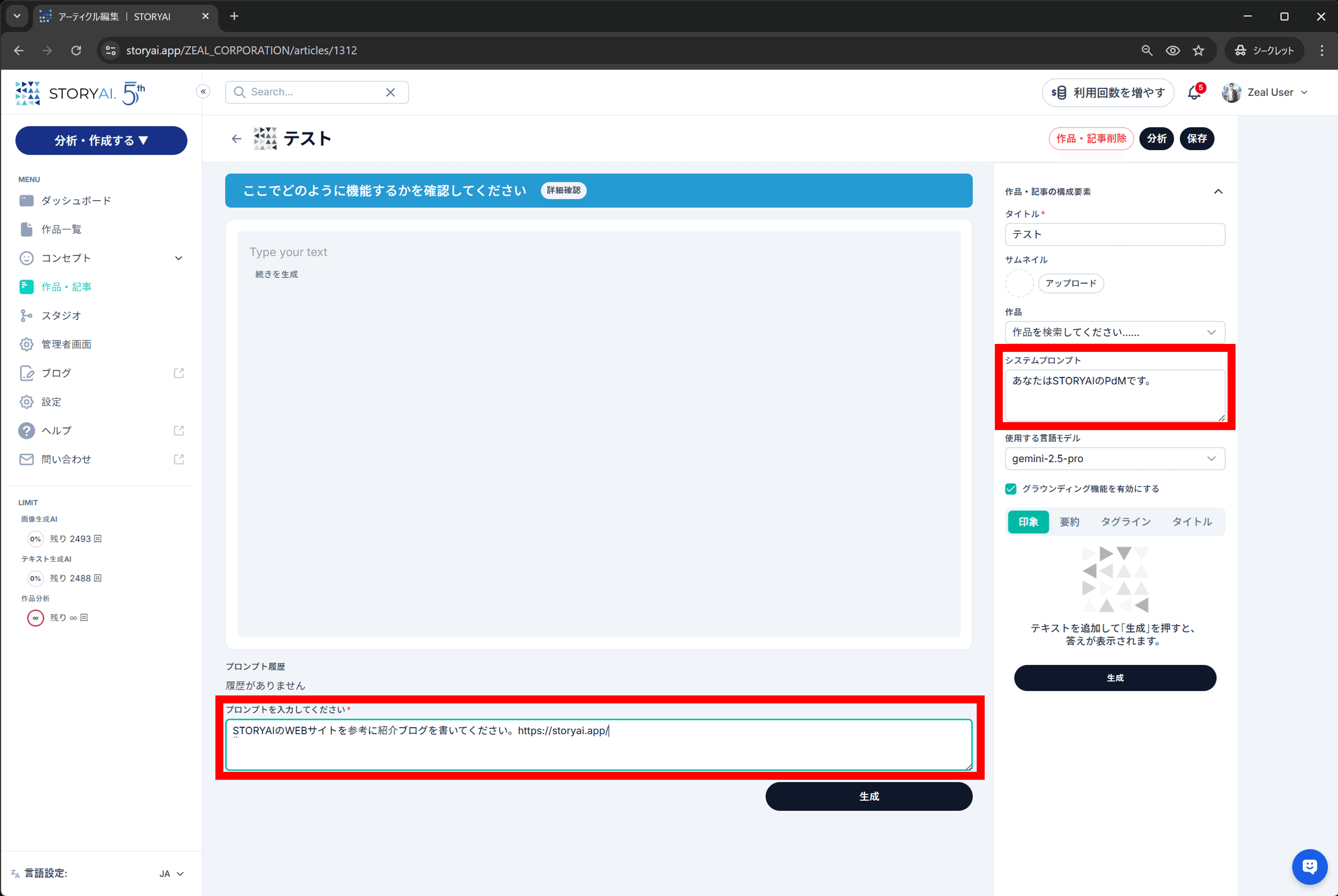Open the external link icon next to ヘルプ

(179, 430)
